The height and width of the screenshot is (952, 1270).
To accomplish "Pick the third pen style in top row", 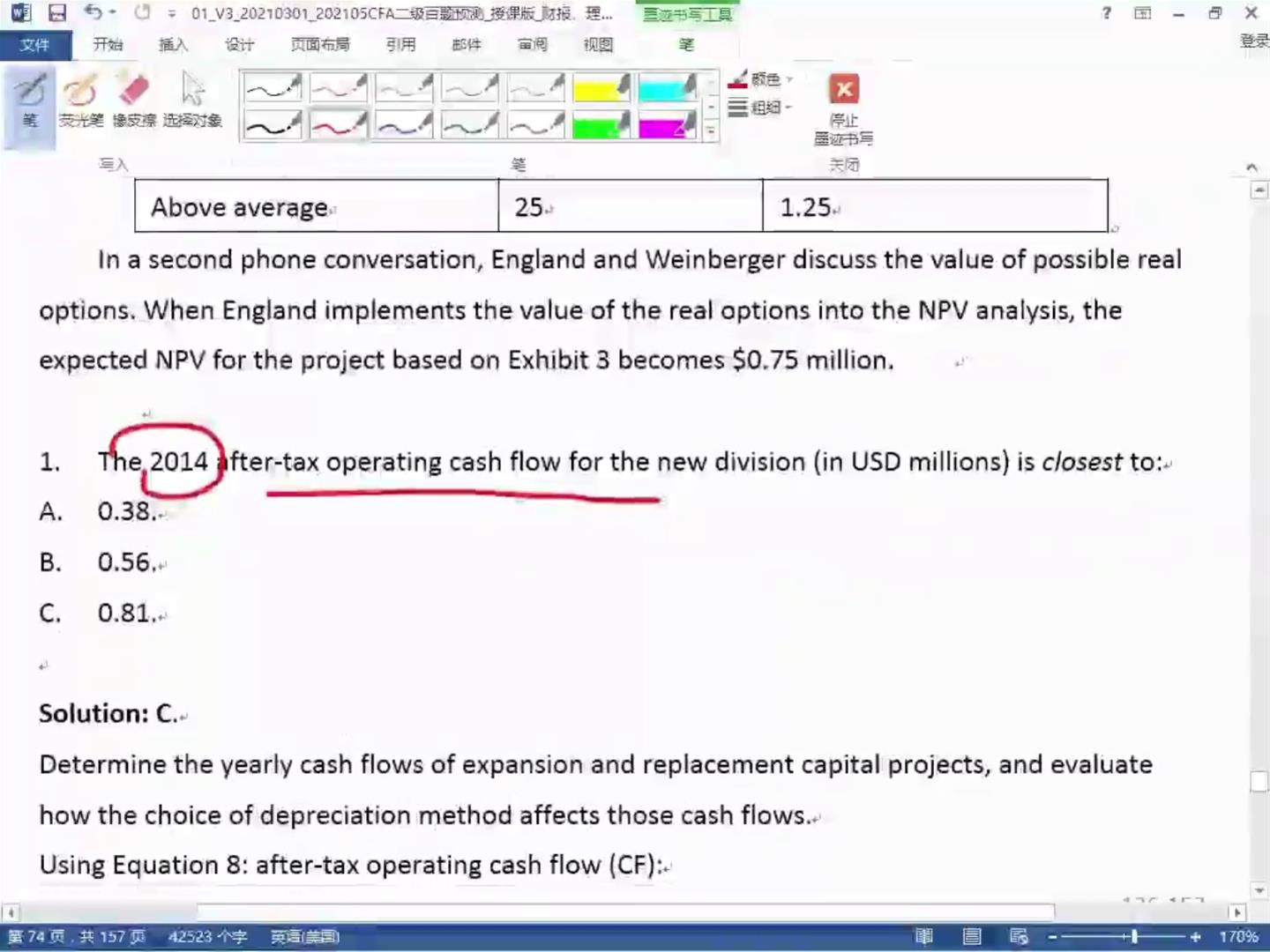I will pyautogui.click(x=404, y=87).
